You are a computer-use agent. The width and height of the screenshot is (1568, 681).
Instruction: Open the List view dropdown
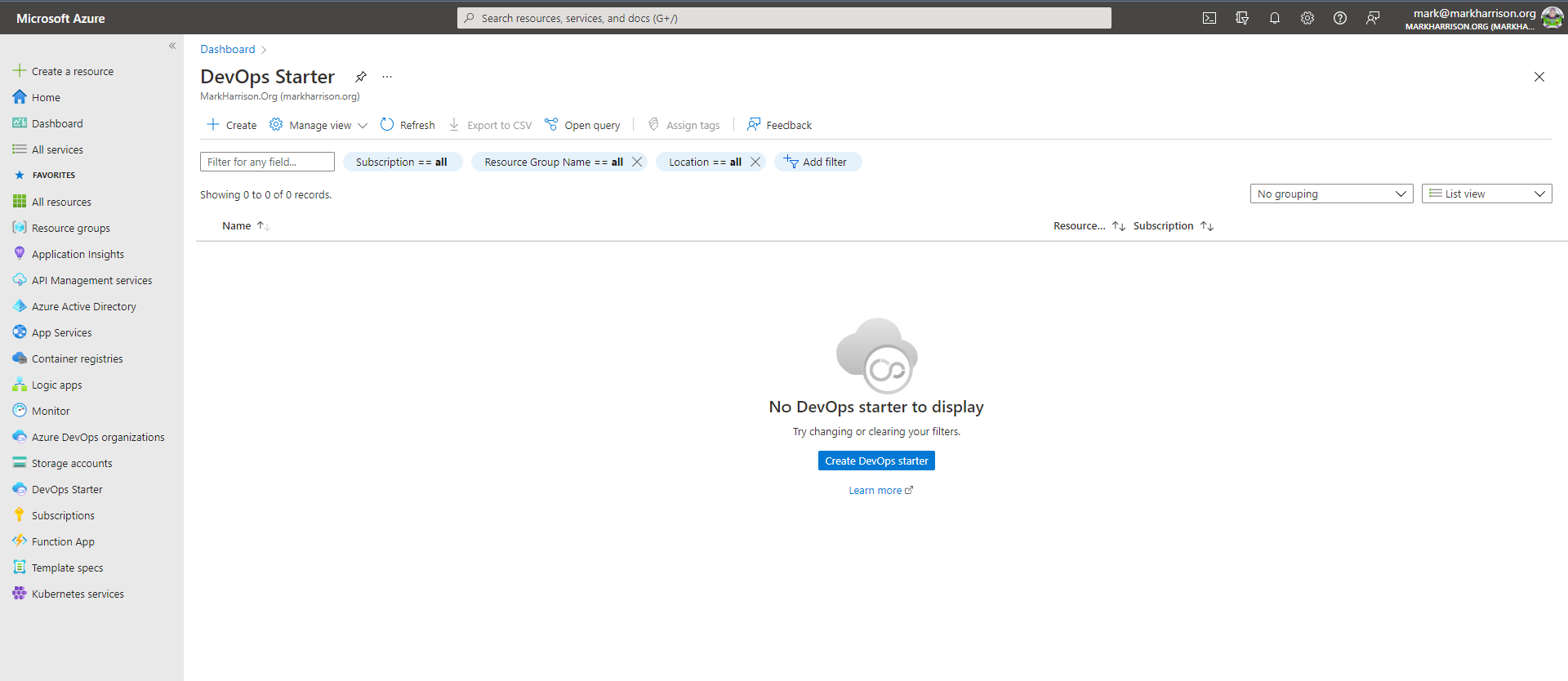pyautogui.click(x=1486, y=194)
